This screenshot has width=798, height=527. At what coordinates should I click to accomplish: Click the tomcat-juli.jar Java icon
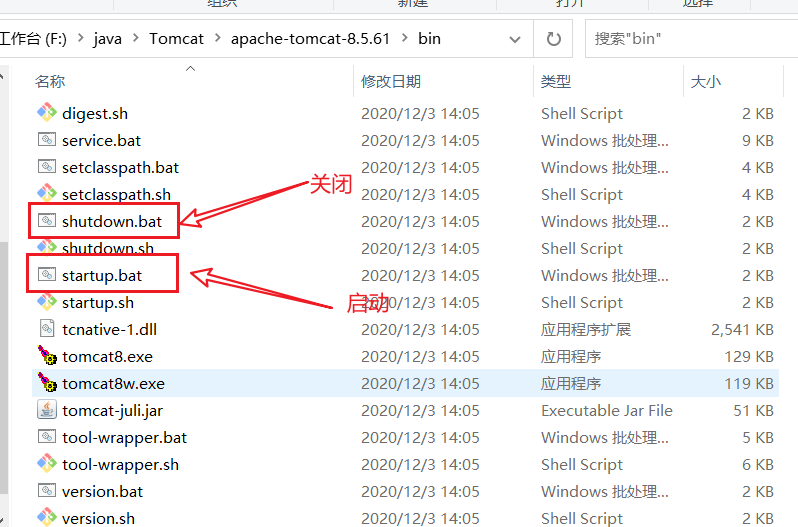tap(47, 410)
